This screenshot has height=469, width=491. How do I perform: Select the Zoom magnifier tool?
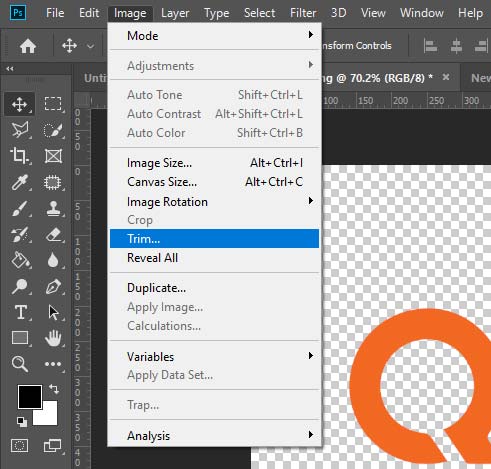tap(19, 364)
